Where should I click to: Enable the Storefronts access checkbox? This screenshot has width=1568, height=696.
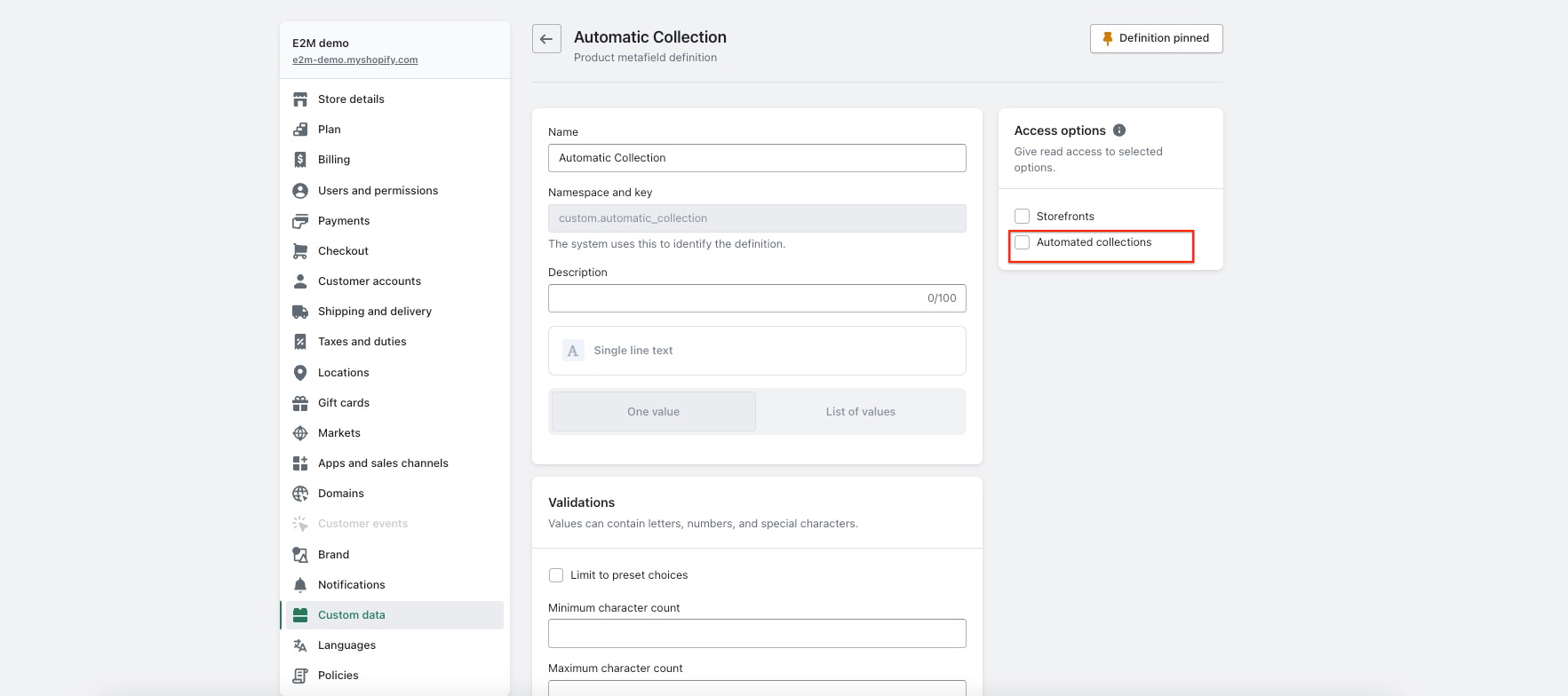tap(1023, 217)
